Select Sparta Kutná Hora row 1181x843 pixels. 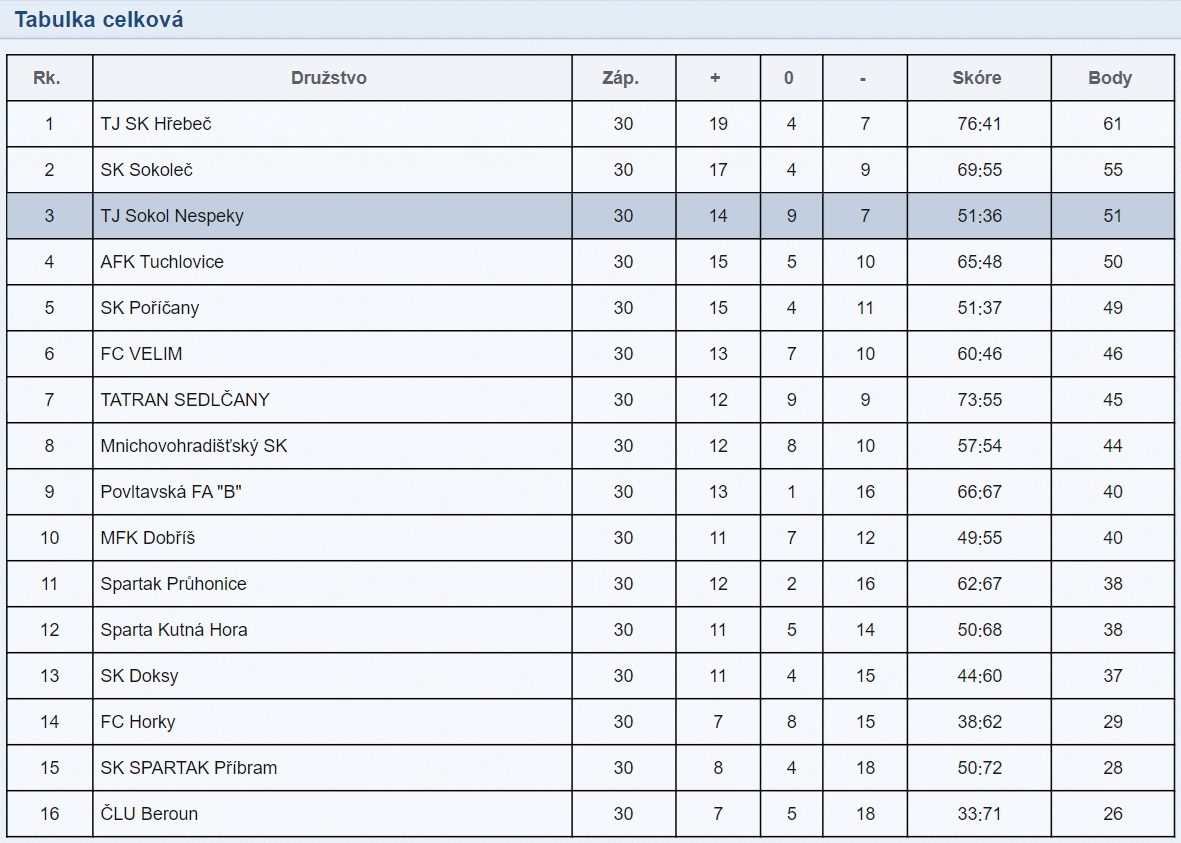pos(590,630)
